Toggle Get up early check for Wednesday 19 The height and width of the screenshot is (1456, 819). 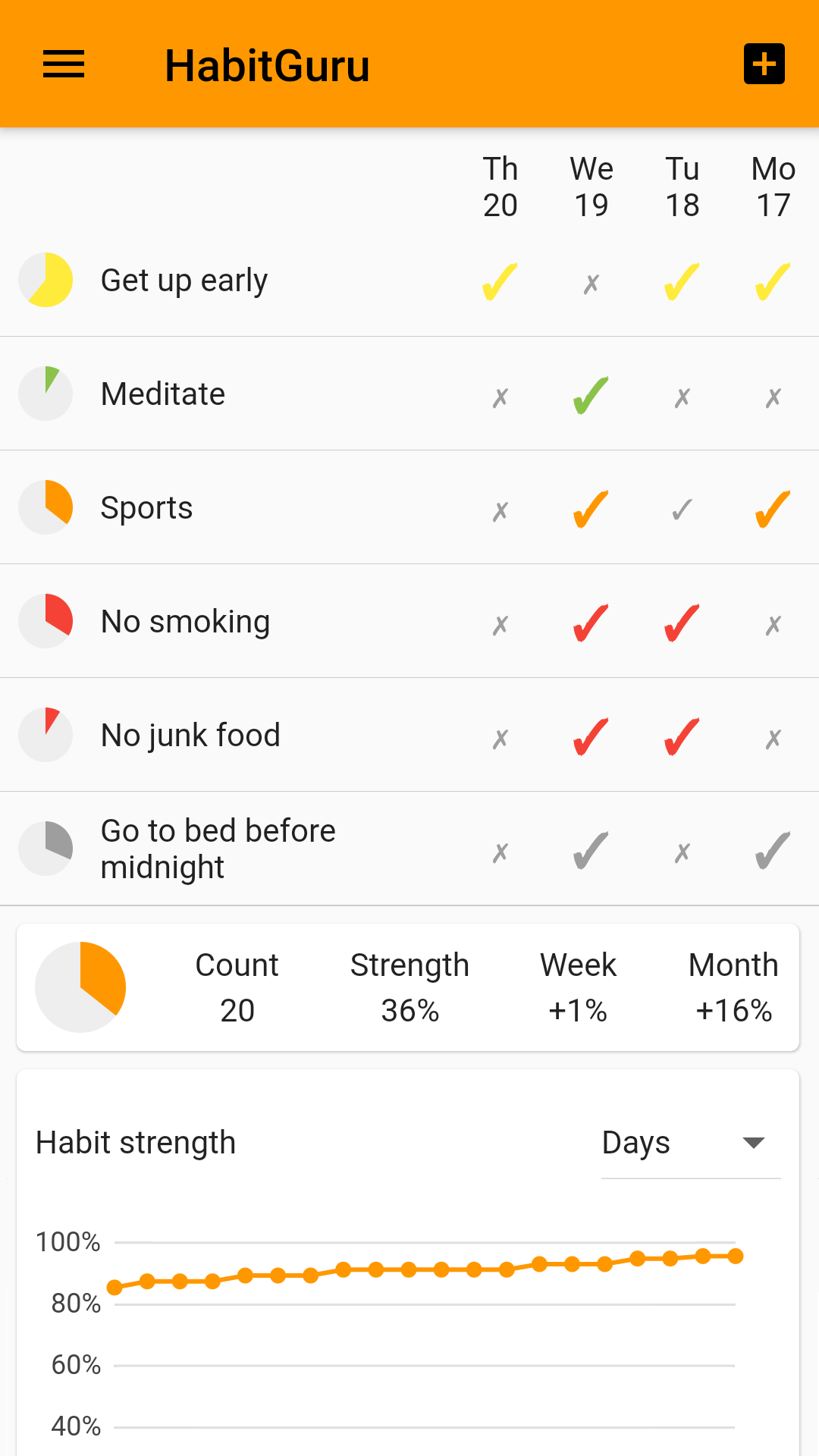[591, 284]
